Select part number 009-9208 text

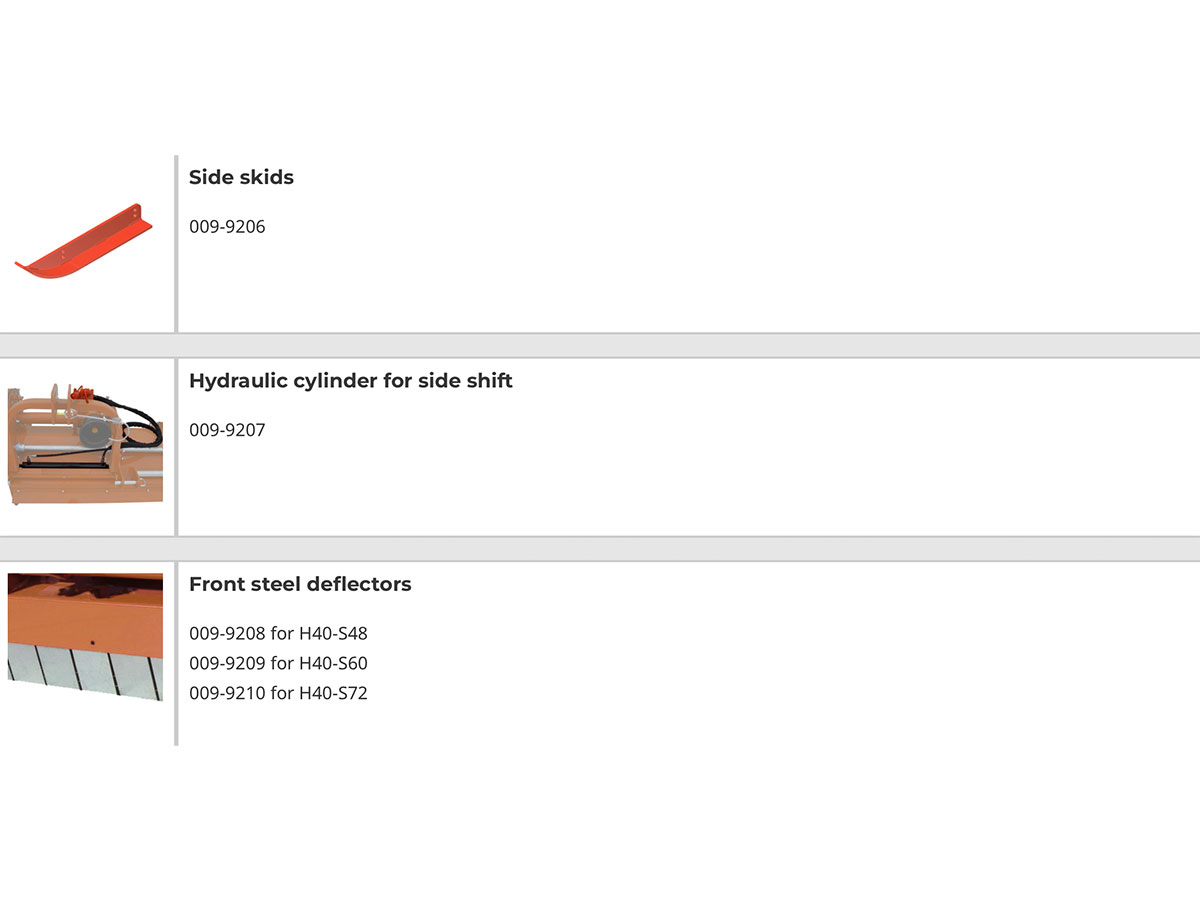pyautogui.click(x=227, y=634)
